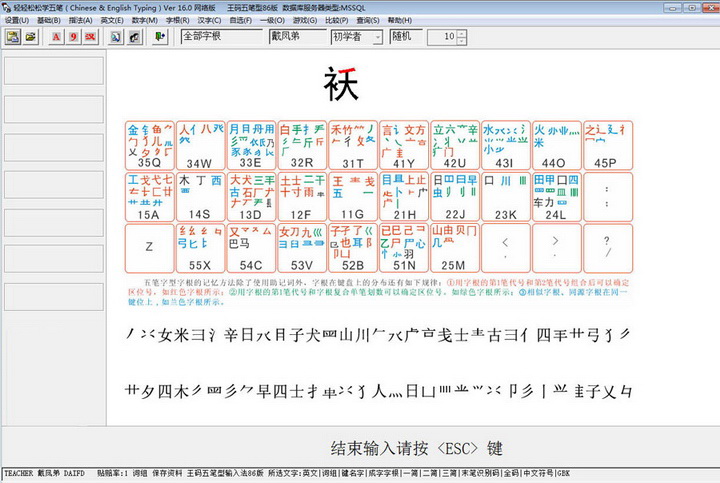The height and width of the screenshot is (483, 720).
Task: Click the 24L key on keyboard chart
Action: [x=557, y=197]
